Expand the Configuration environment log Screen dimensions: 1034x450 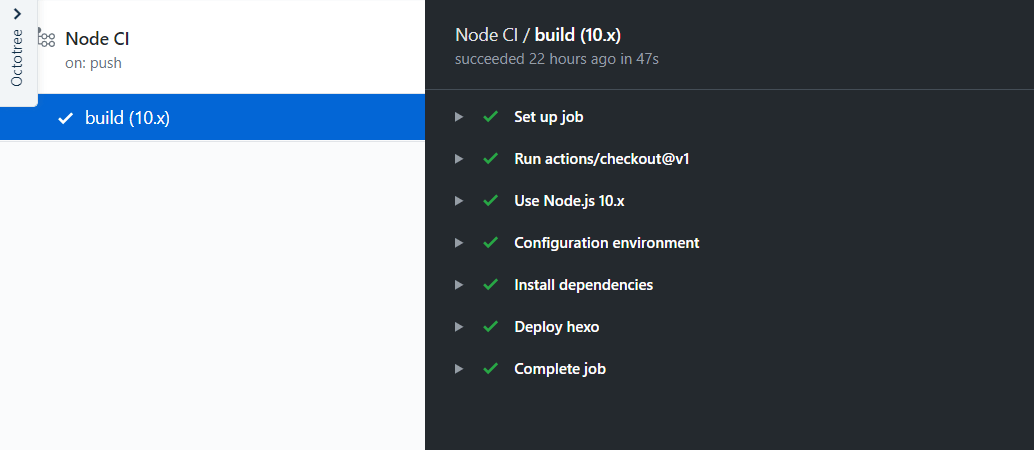(459, 243)
